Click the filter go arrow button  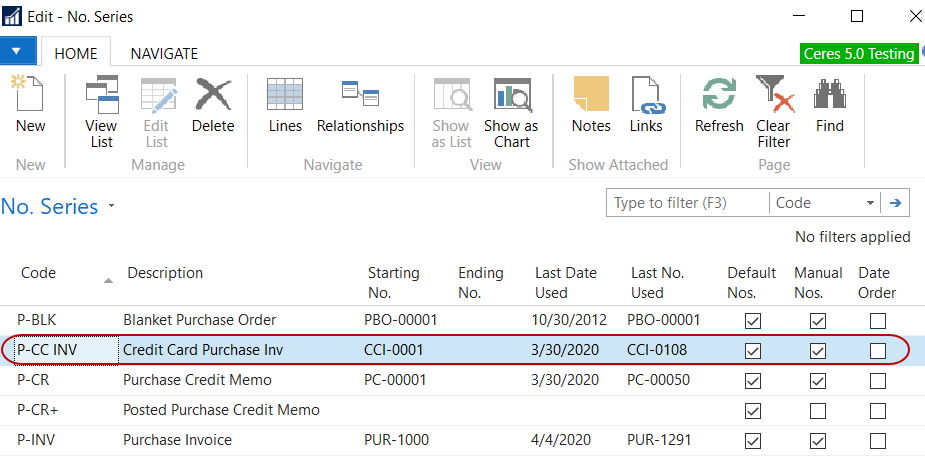click(x=895, y=203)
